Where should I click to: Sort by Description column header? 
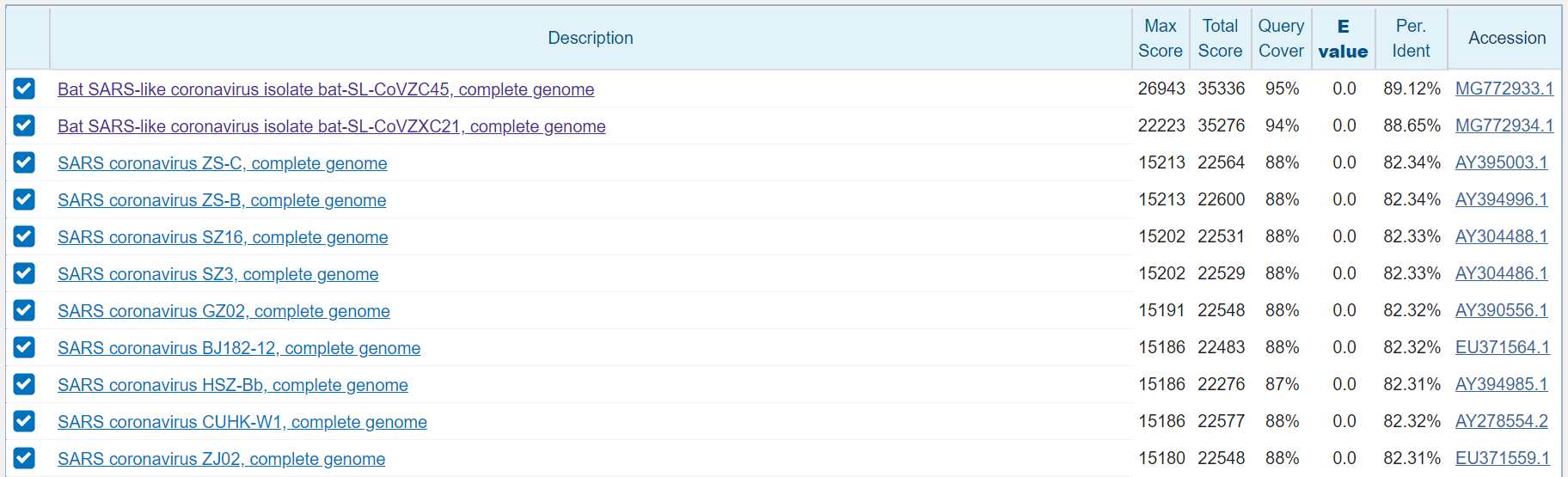coord(591,38)
